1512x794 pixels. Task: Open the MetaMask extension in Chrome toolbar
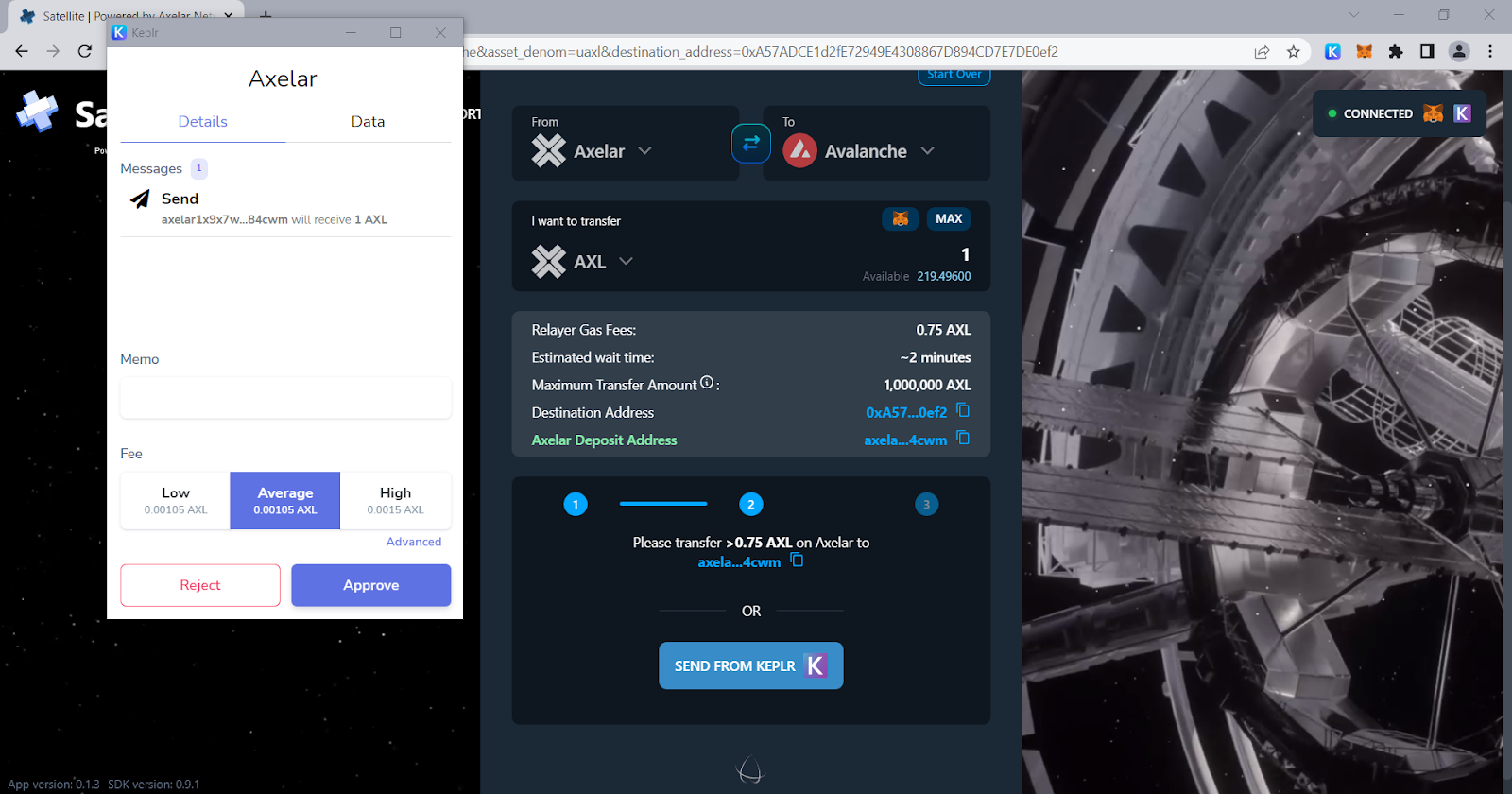[x=1364, y=52]
